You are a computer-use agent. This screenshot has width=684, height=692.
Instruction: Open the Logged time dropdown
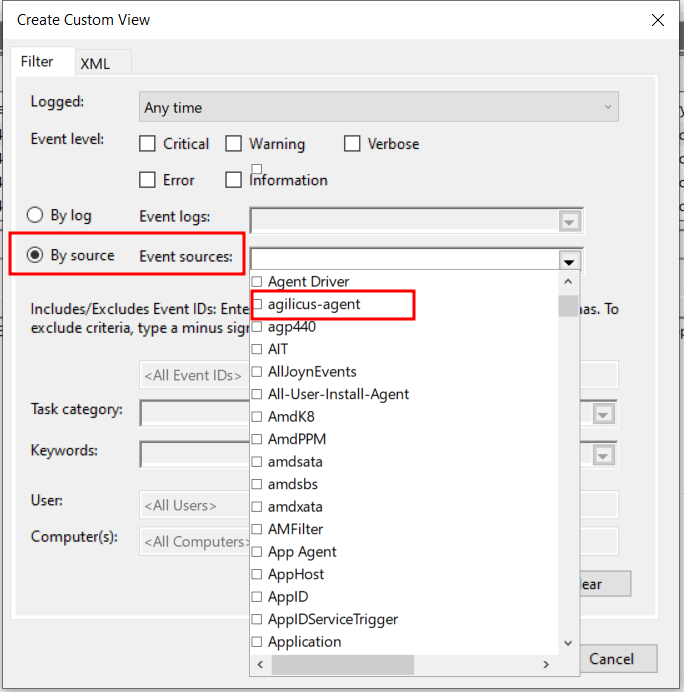click(x=378, y=107)
